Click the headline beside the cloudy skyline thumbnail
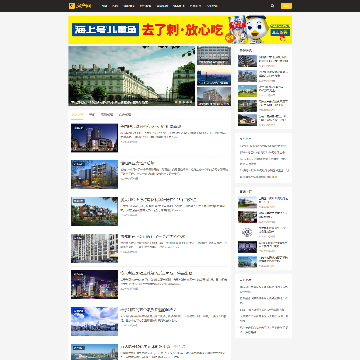 [148, 310]
